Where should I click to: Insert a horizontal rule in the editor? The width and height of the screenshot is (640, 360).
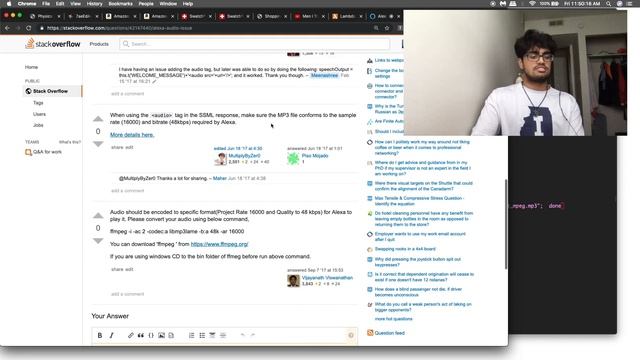click(x=223, y=335)
